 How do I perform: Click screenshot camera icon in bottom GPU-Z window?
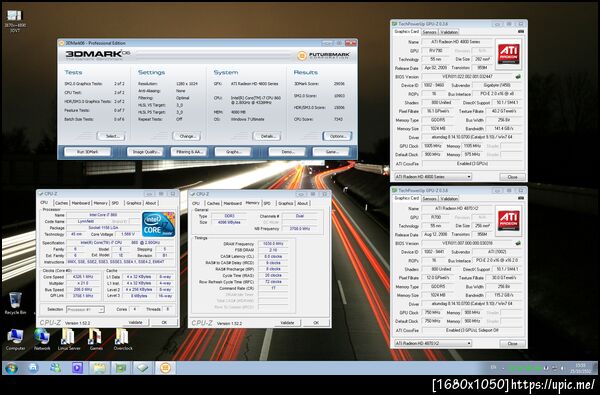click(x=520, y=198)
